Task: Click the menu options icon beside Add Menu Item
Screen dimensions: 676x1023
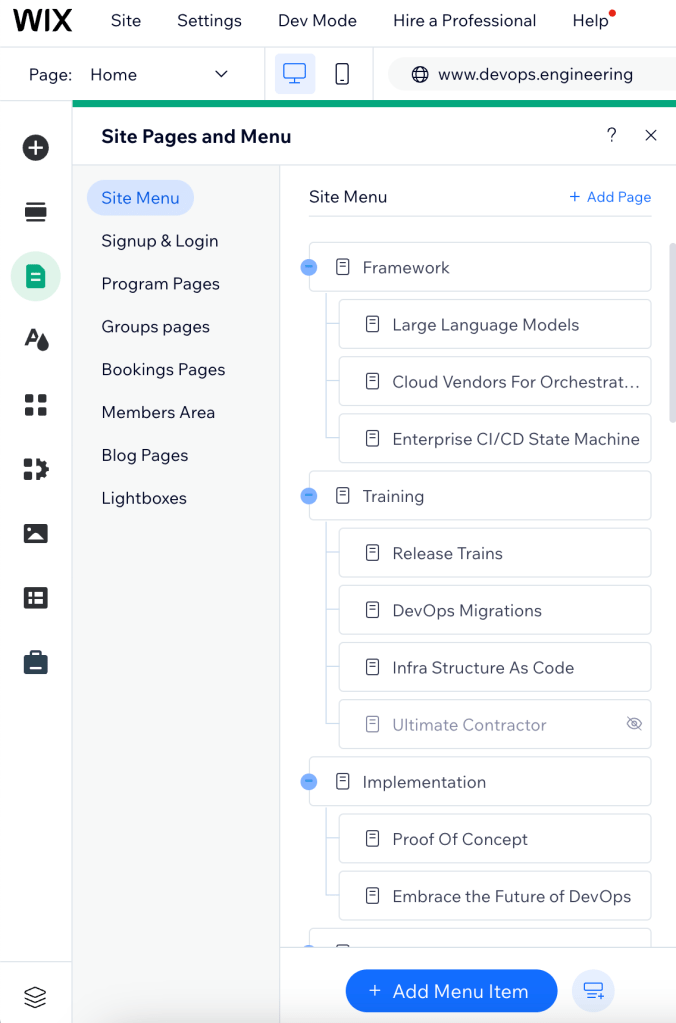Action: pyautogui.click(x=593, y=991)
